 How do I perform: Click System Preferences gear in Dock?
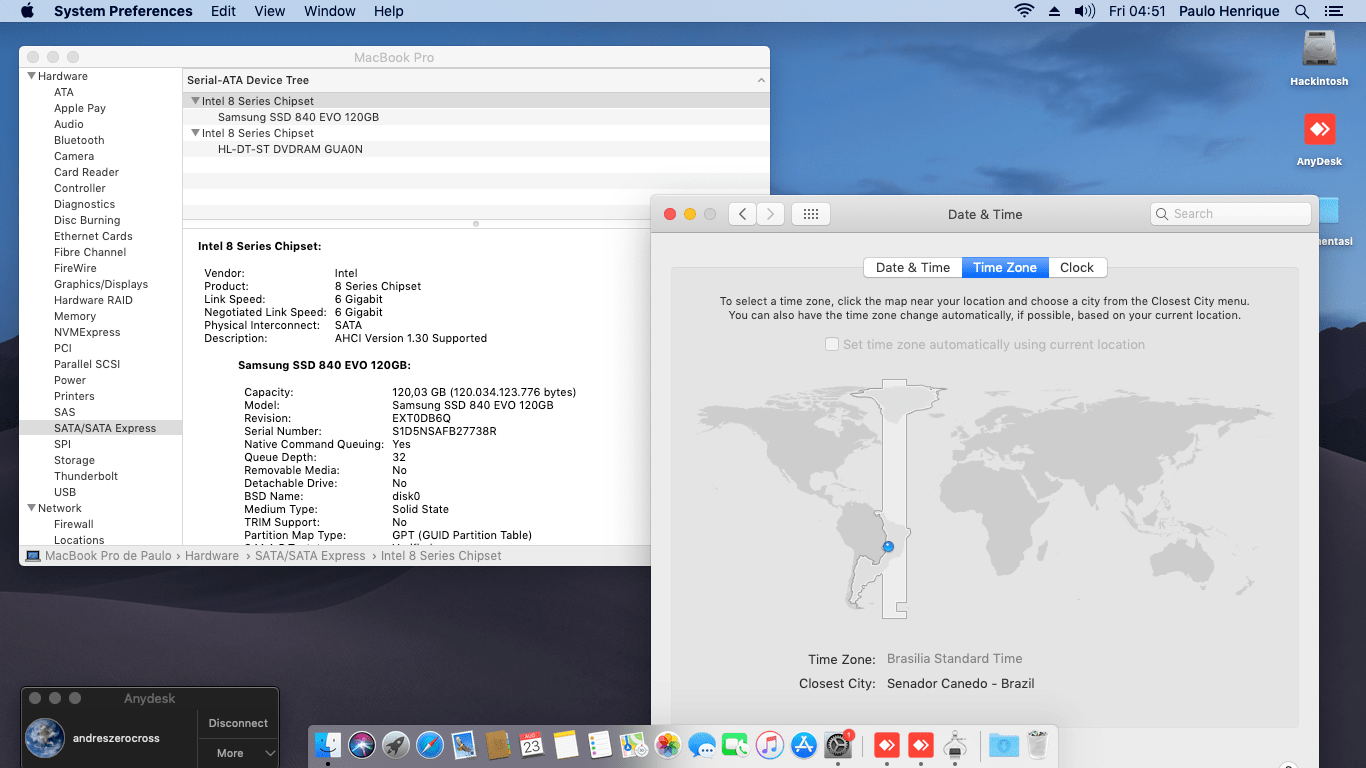tap(837, 745)
